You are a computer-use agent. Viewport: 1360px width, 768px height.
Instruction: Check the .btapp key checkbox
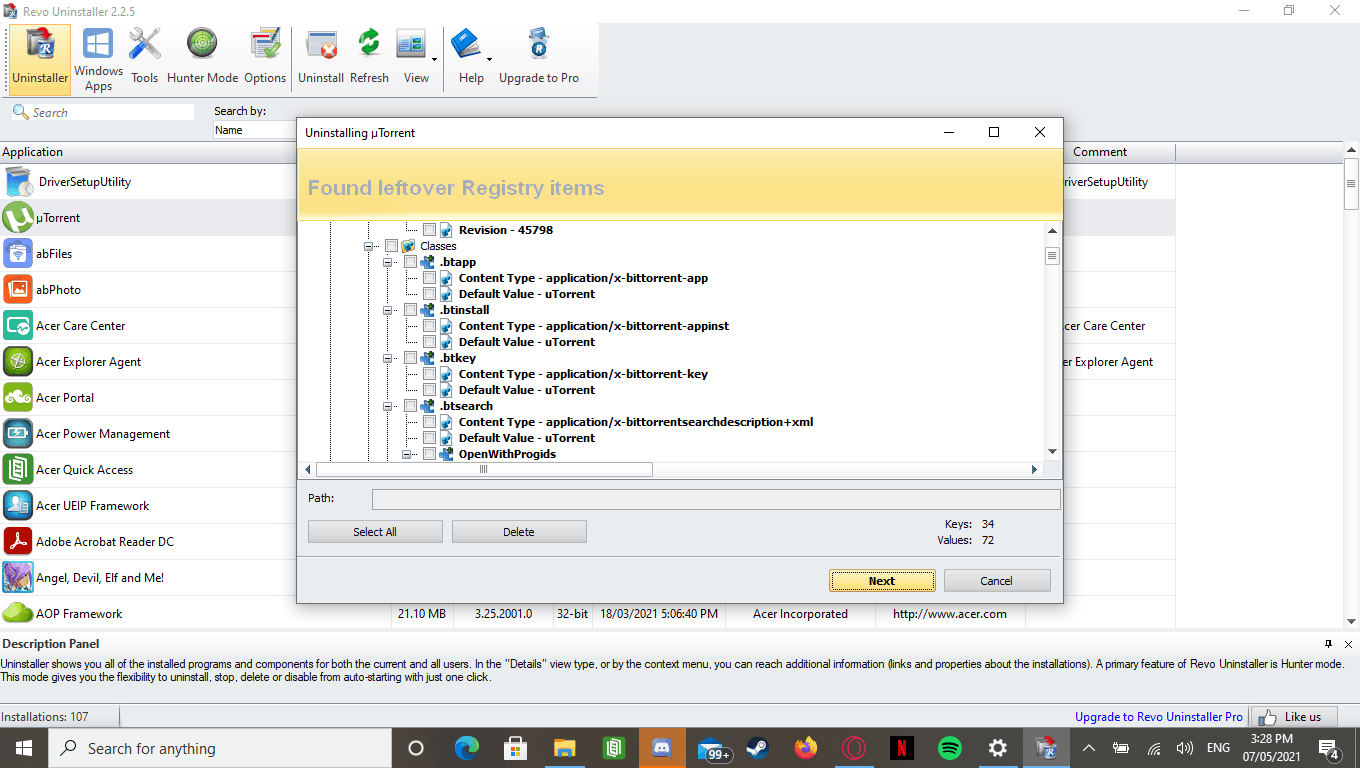pyautogui.click(x=410, y=262)
